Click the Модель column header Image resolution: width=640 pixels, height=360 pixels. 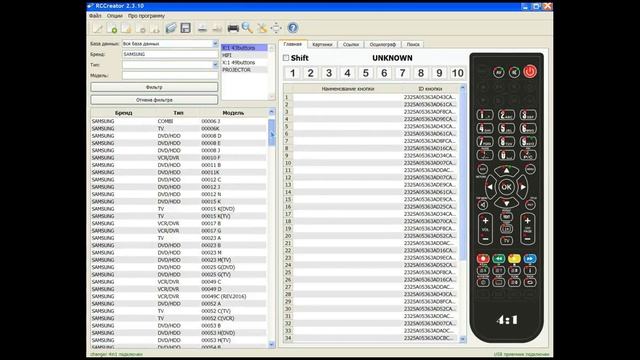tap(233, 113)
